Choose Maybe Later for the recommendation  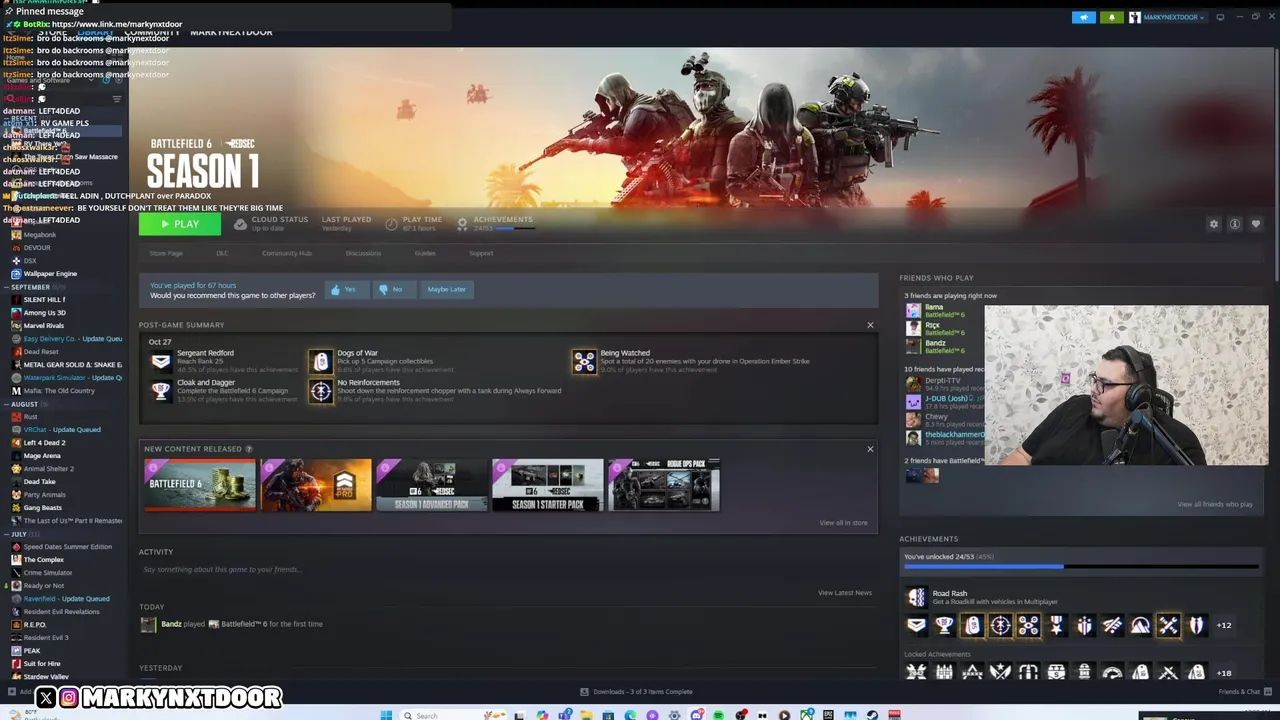446,289
